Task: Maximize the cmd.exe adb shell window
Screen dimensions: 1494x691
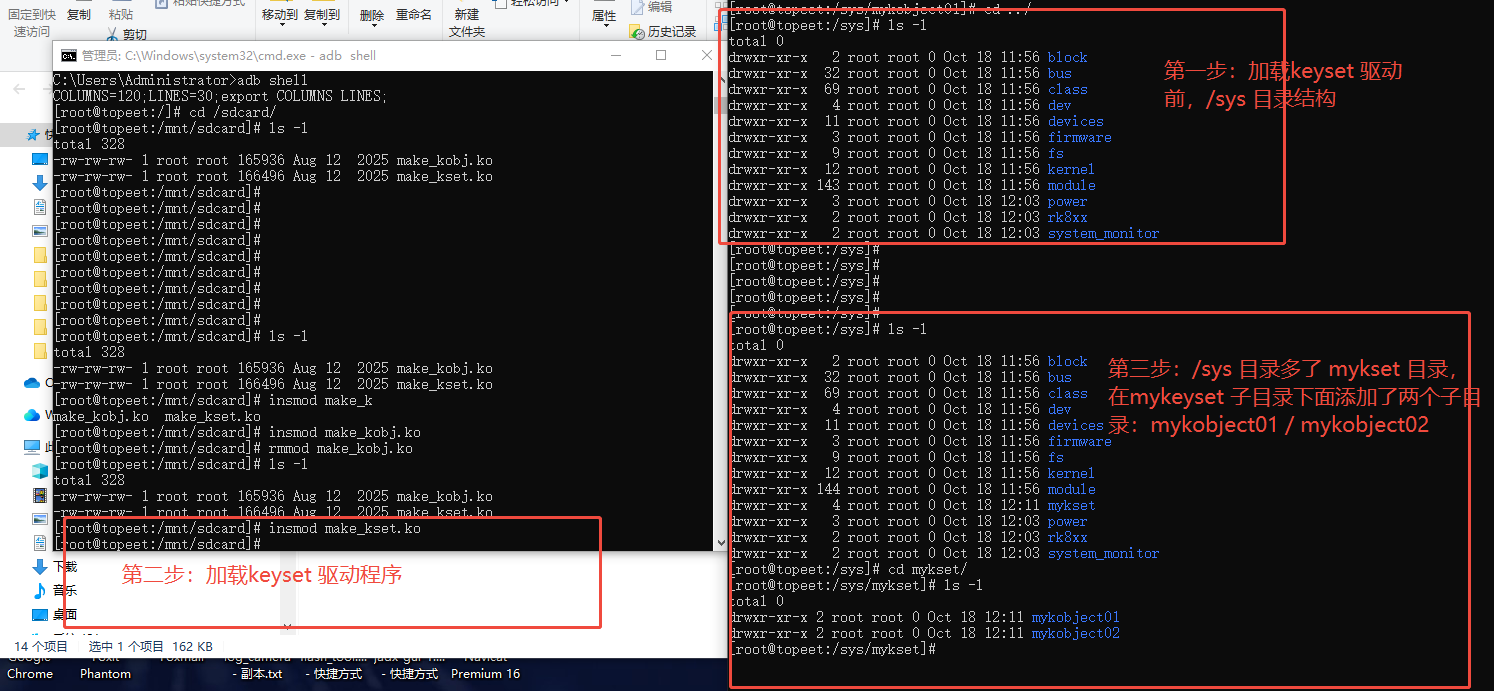Action: [661, 56]
